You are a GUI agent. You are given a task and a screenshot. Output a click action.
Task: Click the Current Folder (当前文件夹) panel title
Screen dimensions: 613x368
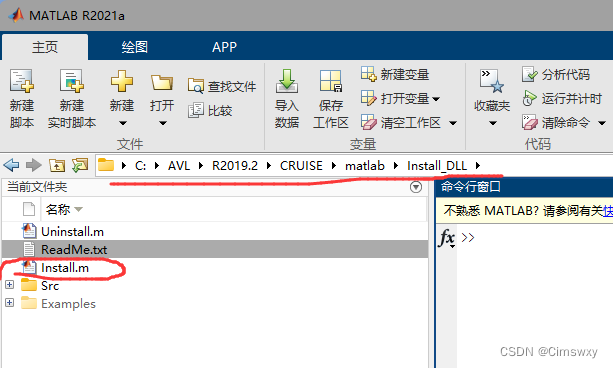37,187
